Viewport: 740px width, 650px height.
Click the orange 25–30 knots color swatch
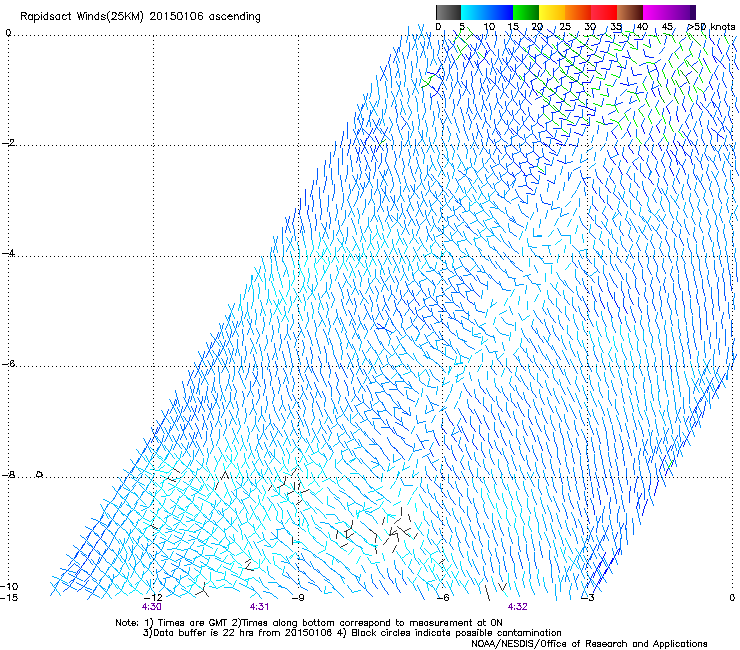[x=578, y=12]
